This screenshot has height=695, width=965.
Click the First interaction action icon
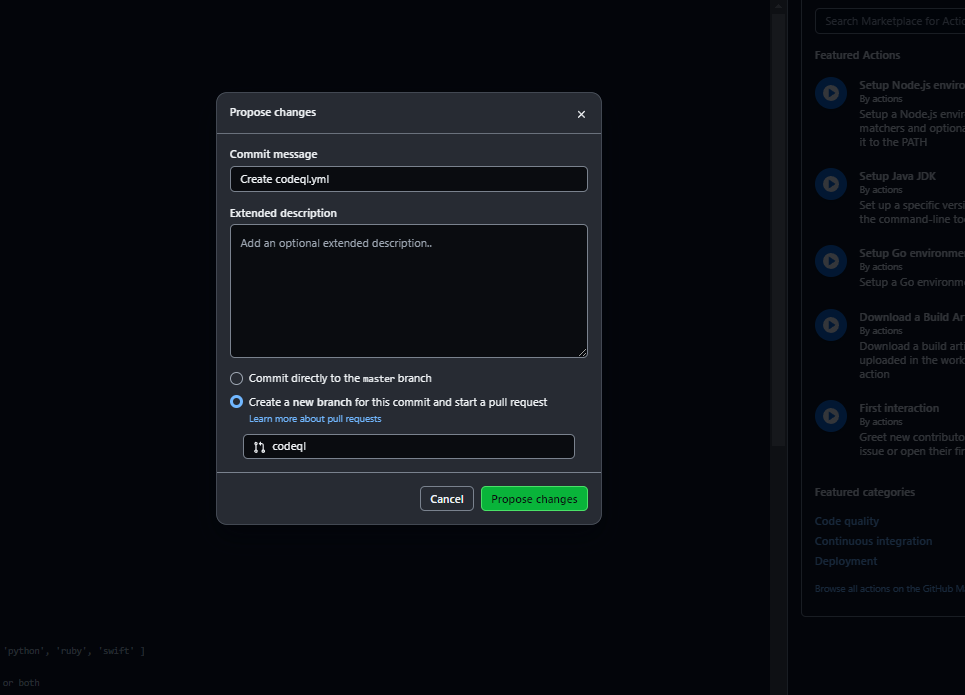(830, 415)
